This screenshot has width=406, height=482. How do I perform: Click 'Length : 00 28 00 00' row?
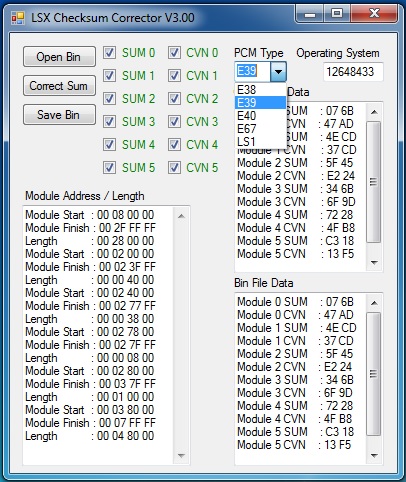click(90, 241)
